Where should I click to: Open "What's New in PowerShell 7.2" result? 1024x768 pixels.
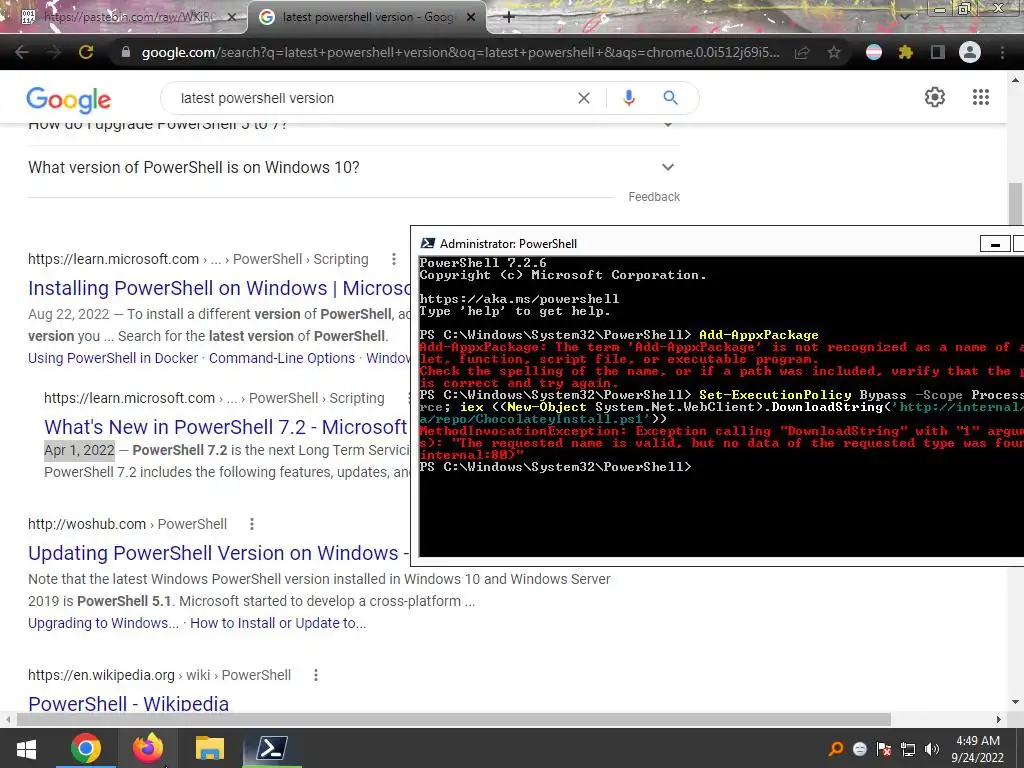[x=226, y=427]
